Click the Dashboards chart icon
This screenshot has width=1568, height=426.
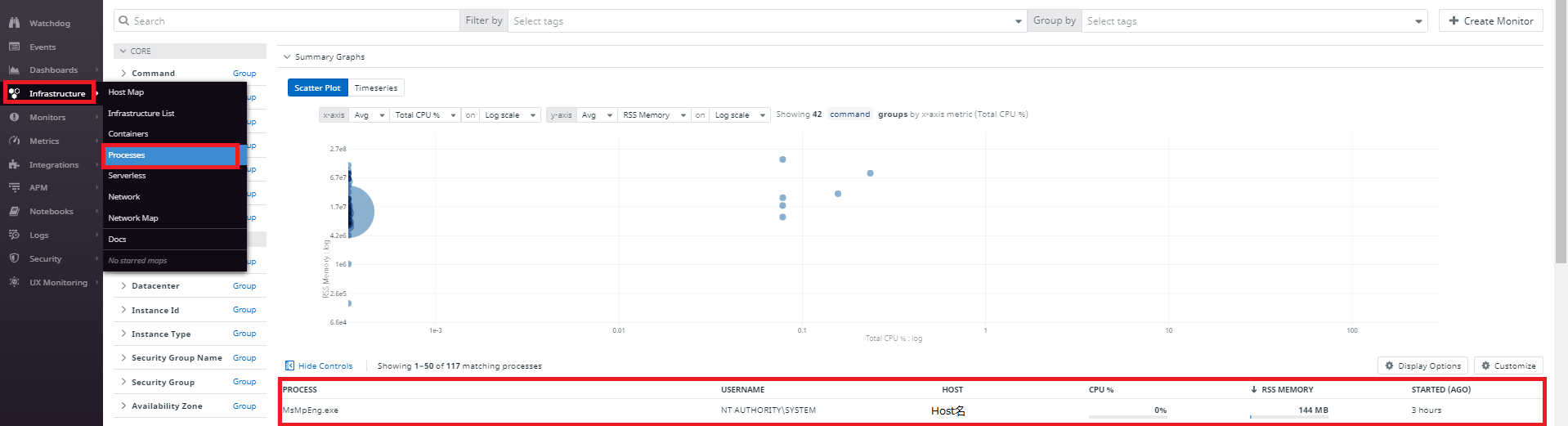tap(14, 70)
